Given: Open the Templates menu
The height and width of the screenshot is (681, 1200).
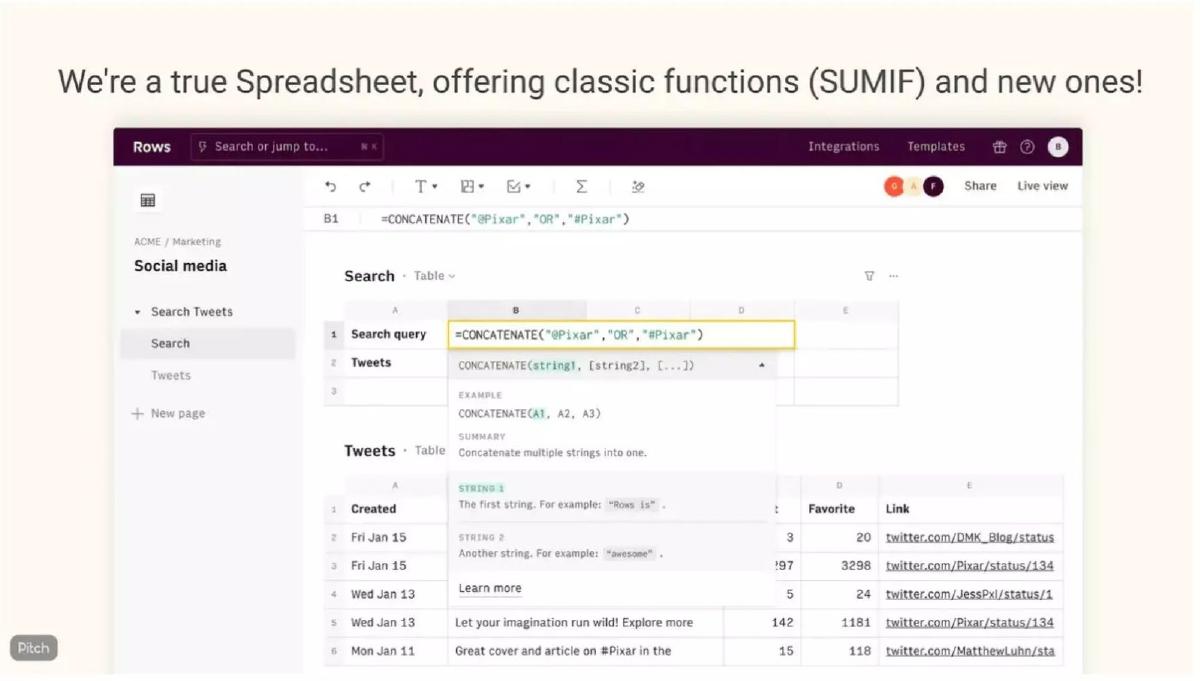Looking at the screenshot, I should click(x=936, y=147).
